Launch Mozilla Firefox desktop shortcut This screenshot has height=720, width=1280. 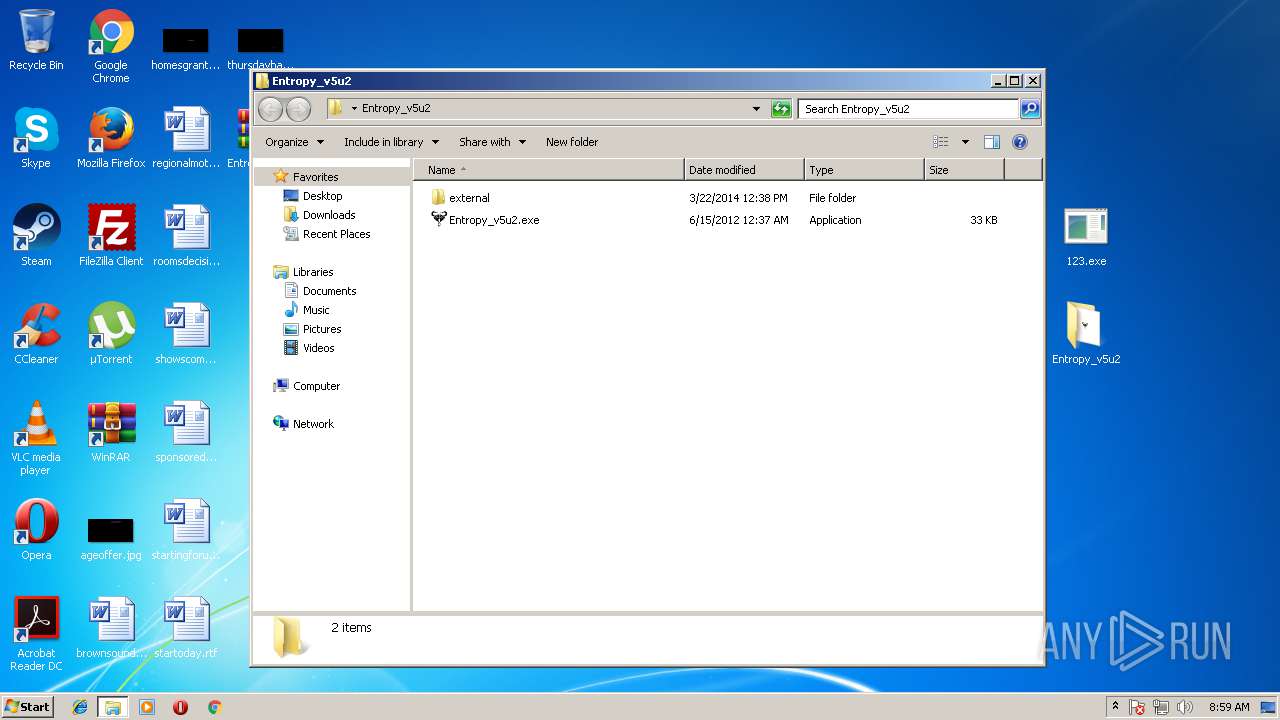click(111, 138)
